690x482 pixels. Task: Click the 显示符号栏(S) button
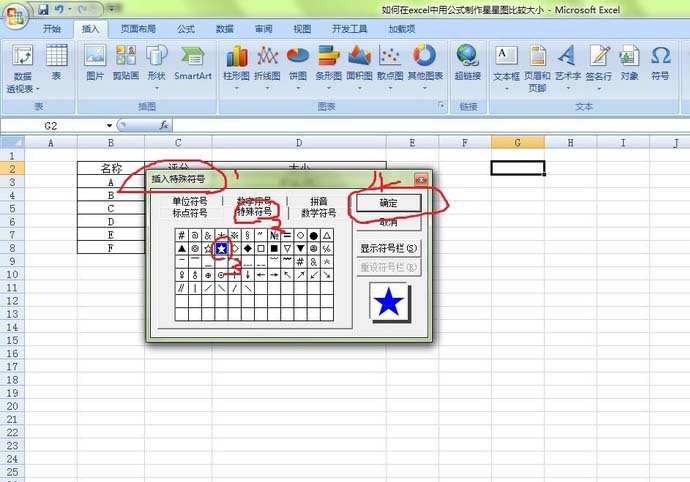coord(389,248)
